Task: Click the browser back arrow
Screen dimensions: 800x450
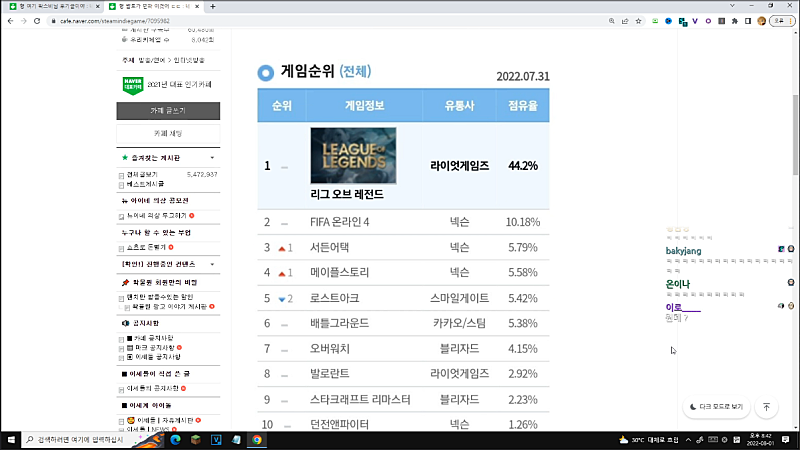Action: coord(10,21)
